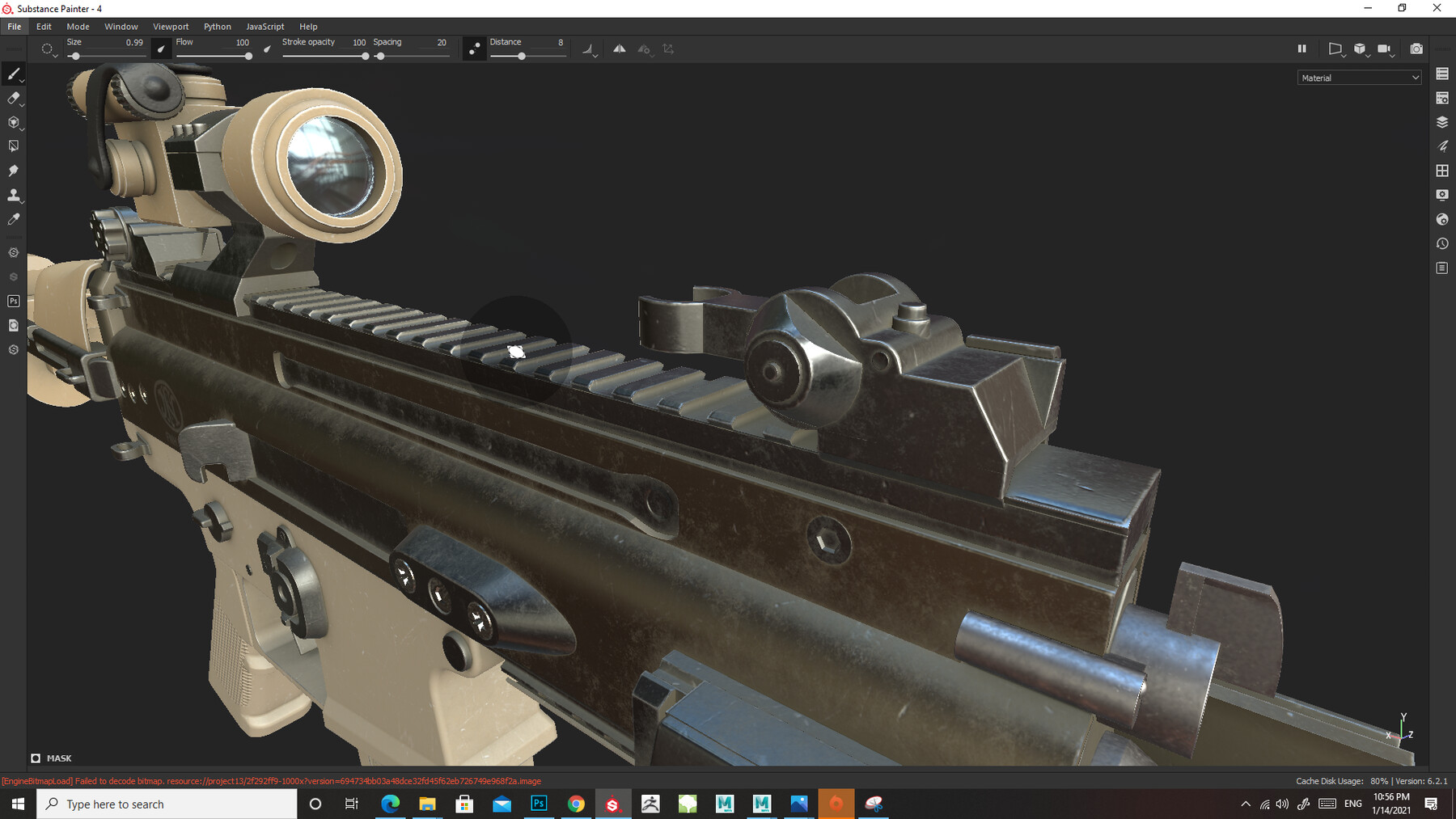
Task: Select the Projection tool
Action: tap(13, 121)
